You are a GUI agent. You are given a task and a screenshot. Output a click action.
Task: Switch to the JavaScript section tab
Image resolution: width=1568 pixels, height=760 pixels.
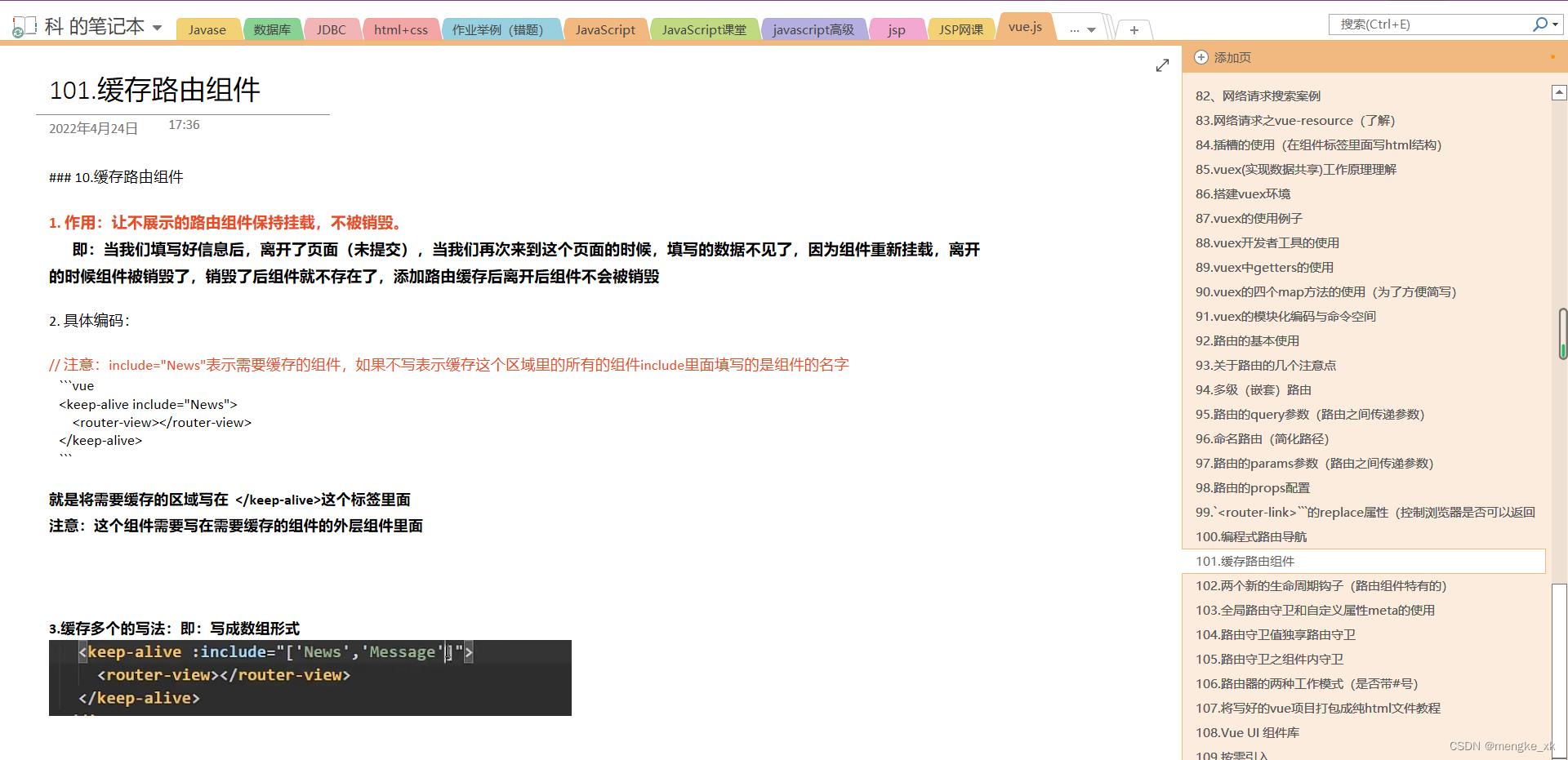(x=605, y=29)
